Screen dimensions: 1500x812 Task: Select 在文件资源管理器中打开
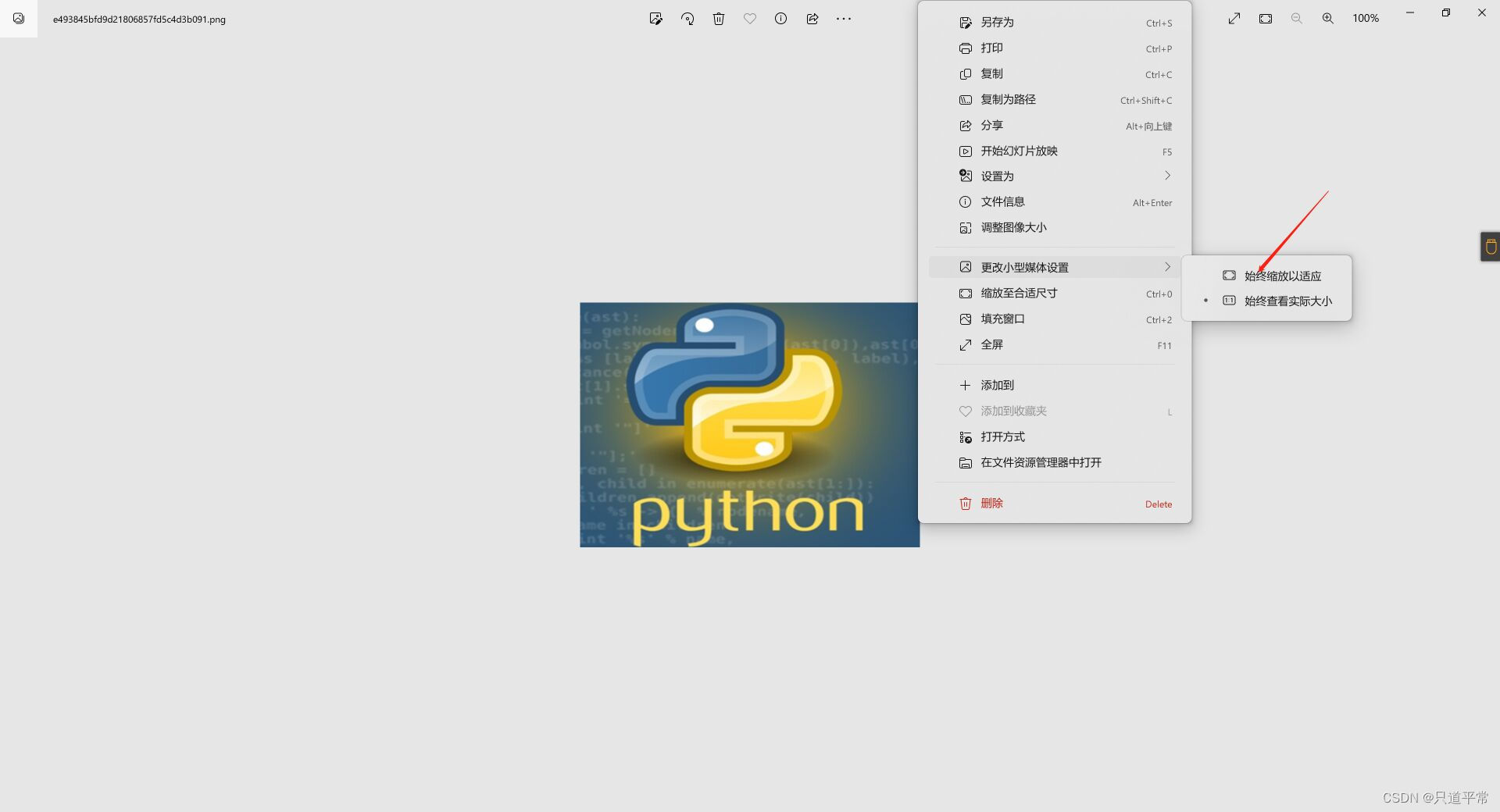coord(1055,463)
